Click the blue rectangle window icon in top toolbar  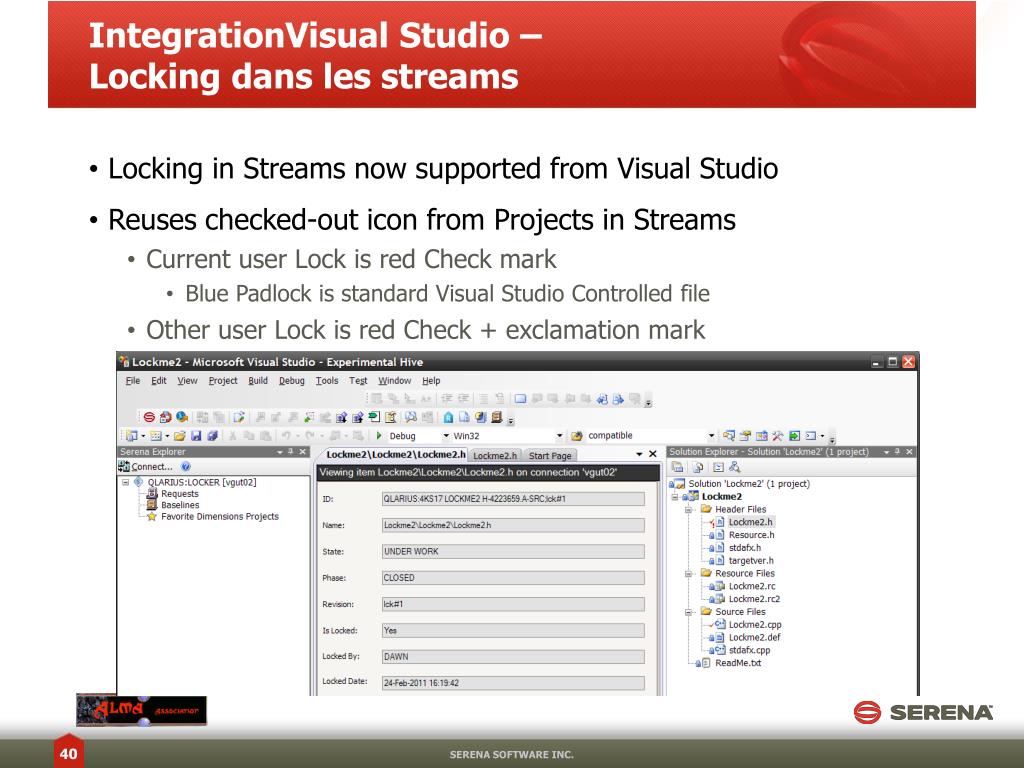pyautogui.click(x=520, y=398)
